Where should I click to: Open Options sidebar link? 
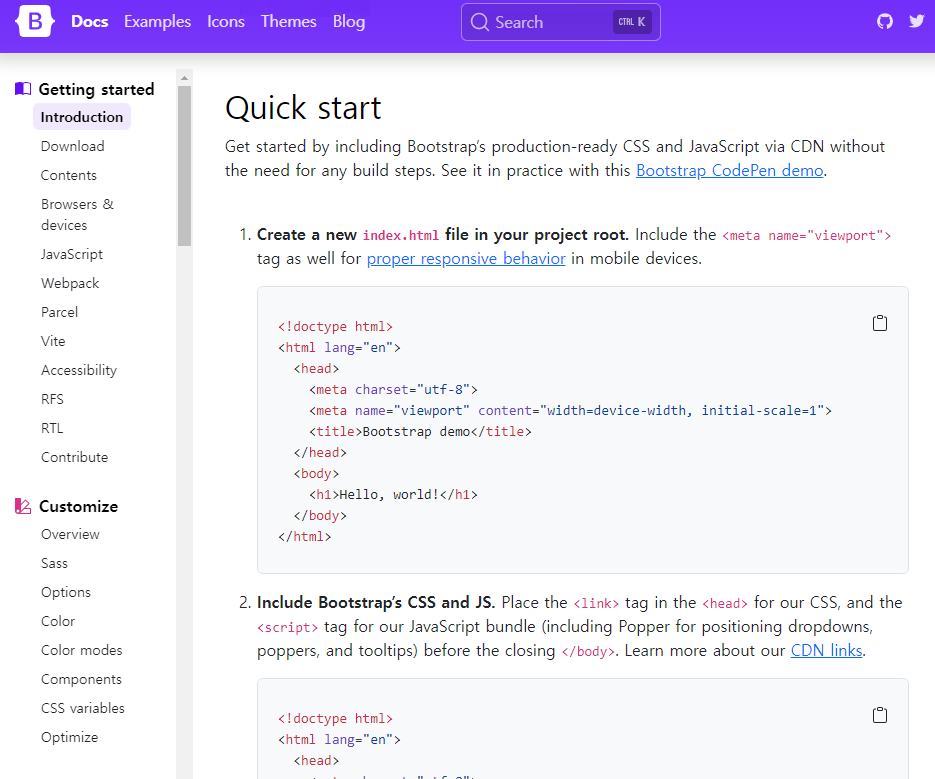point(66,592)
